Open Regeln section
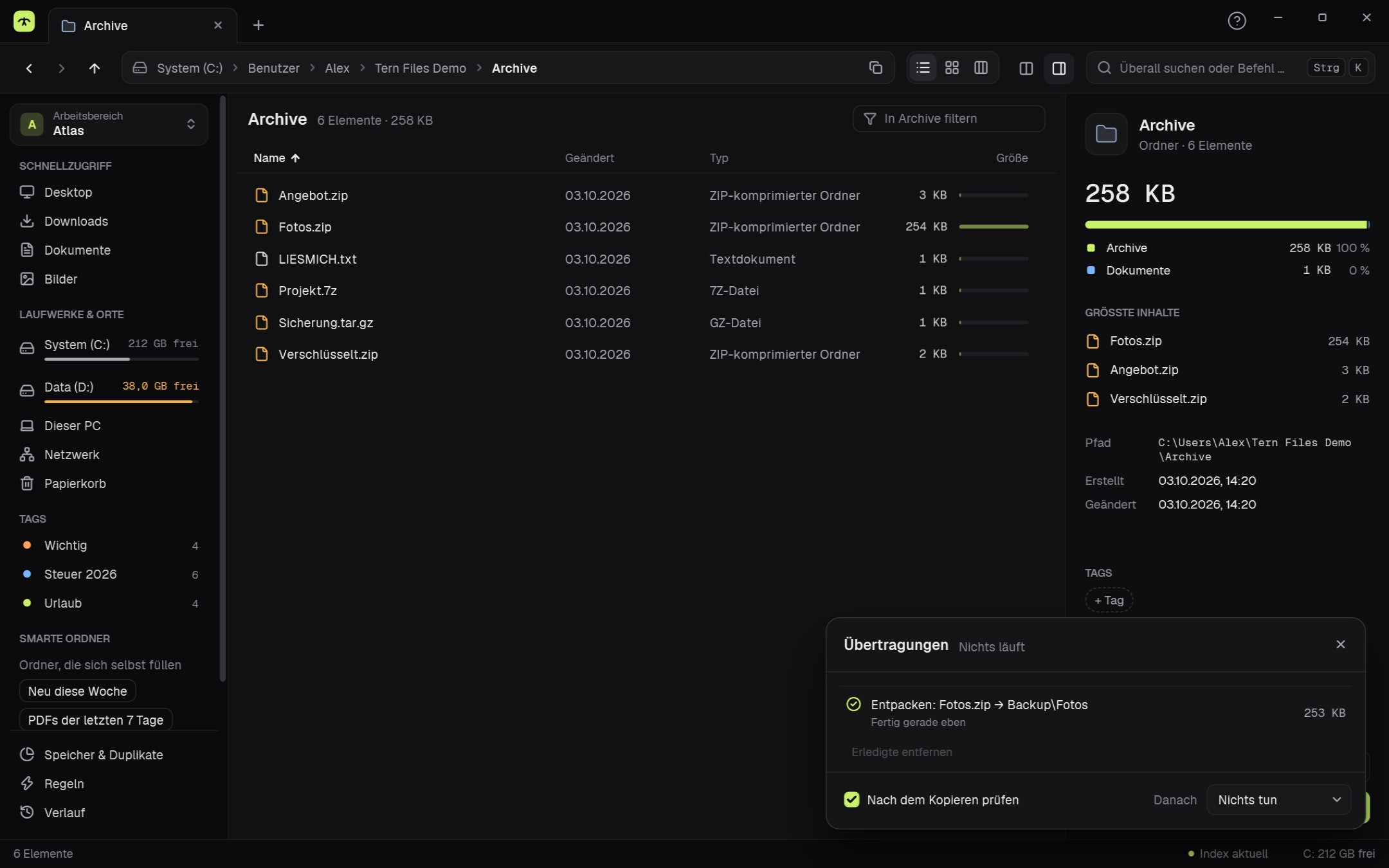Screen dimensions: 1389x868 (109, 784)
